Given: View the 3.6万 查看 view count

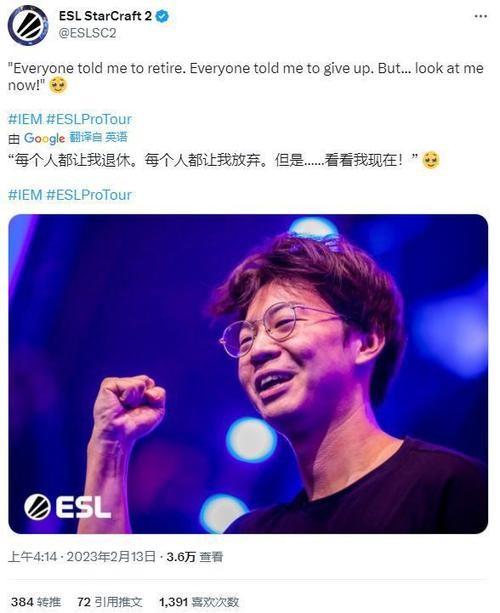Looking at the screenshot, I should click(195, 557).
